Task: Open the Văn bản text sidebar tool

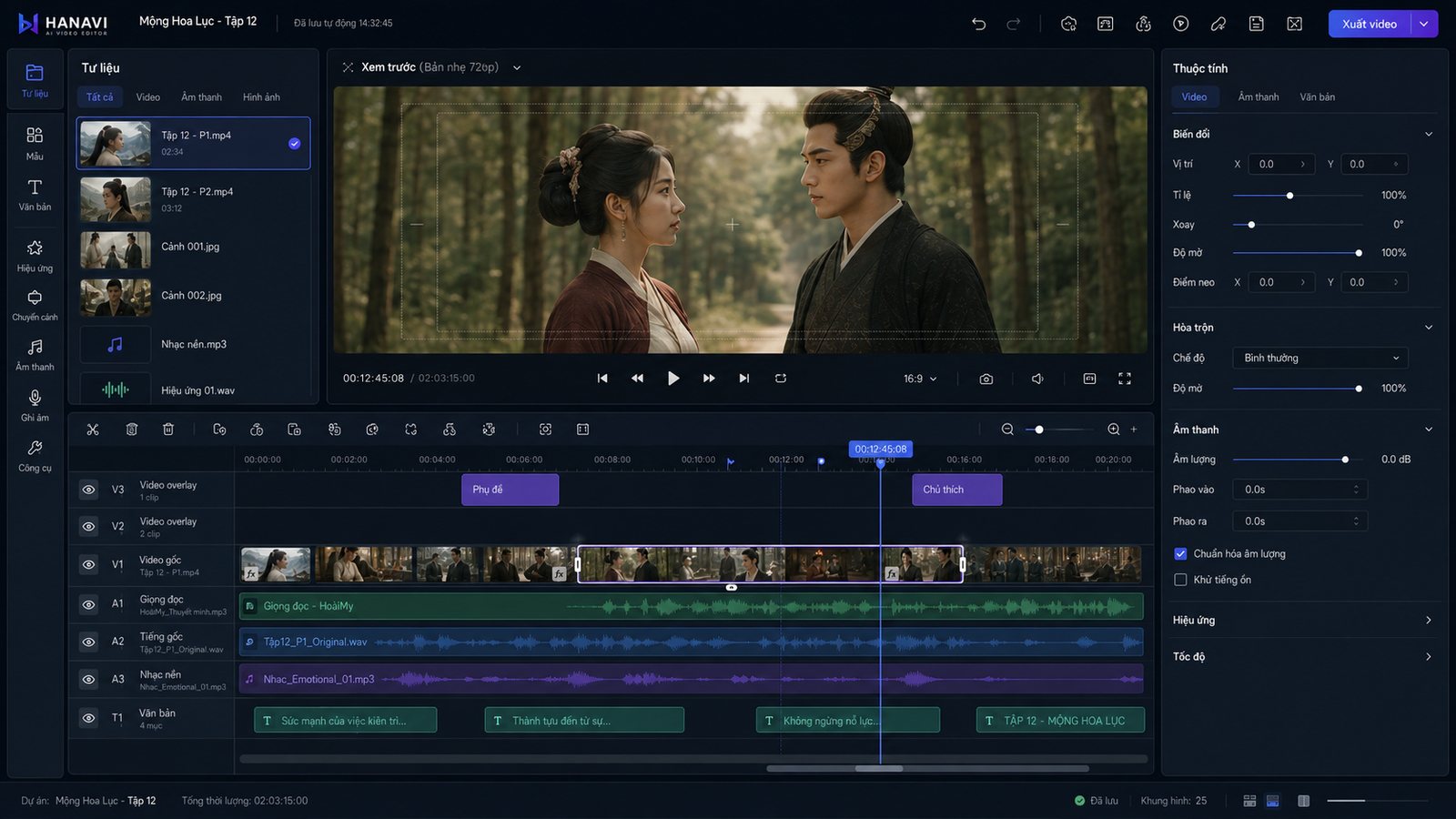Action: [35, 195]
